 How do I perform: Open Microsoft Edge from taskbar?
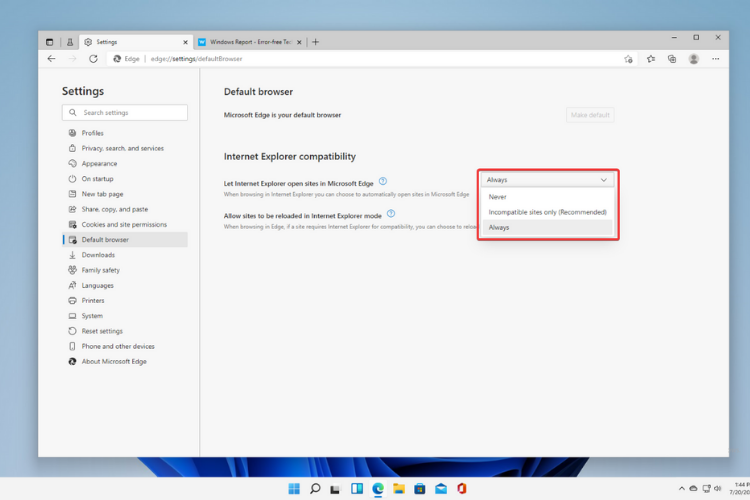[x=378, y=489]
